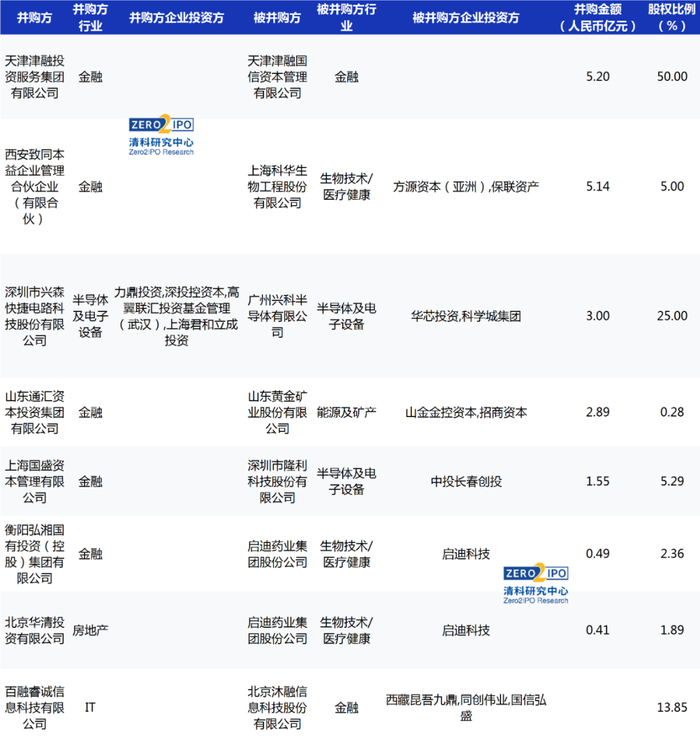Click the amount value 0.49
Screen dimensions: 700x746
tap(598, 554)
